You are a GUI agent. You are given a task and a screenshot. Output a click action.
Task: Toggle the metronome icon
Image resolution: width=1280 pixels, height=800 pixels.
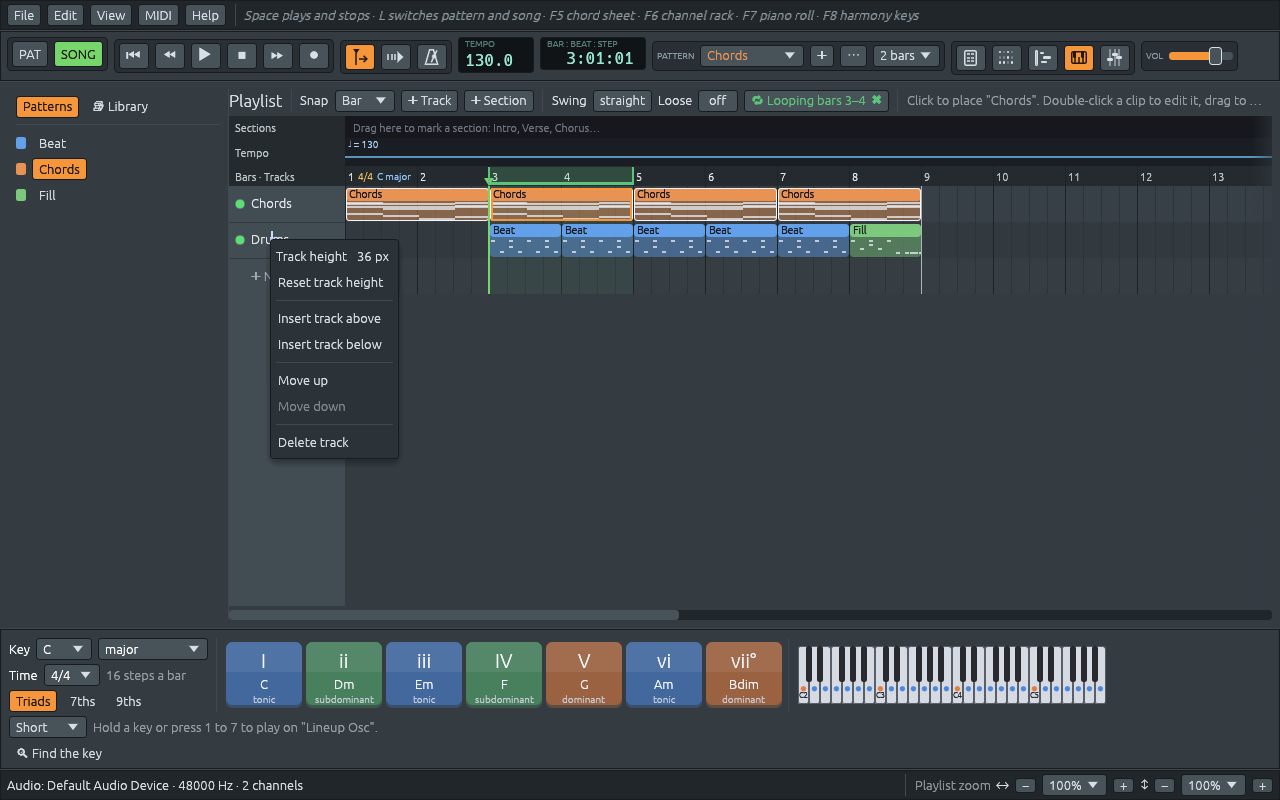coord(432,56)
